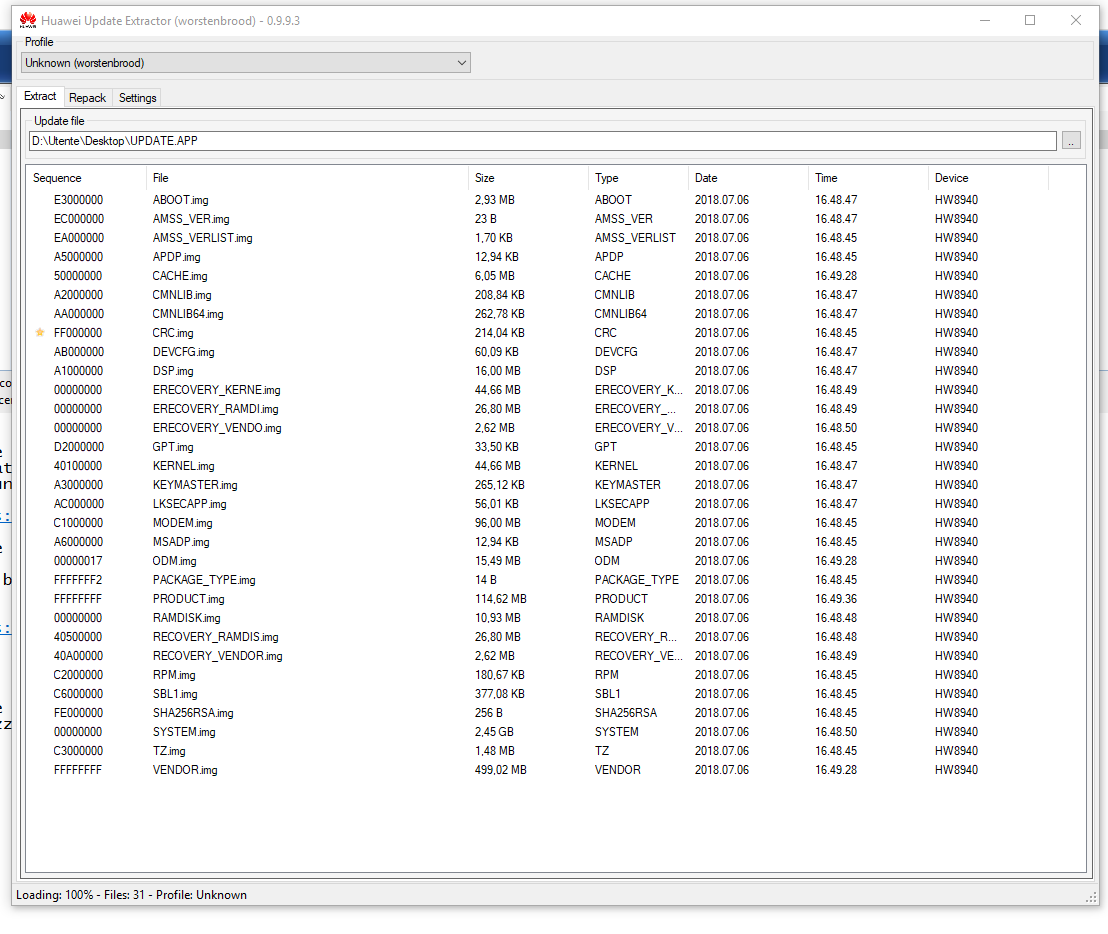Viewport: 1108px width, 934px height.
Task: Open the Settings tab
Action: (137, 97)
